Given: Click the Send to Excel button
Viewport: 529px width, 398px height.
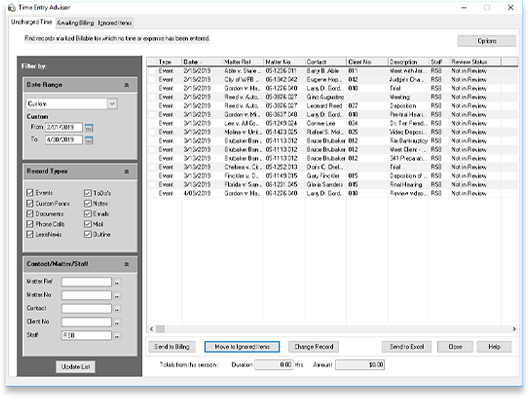Looking at the screenshot, I should point(407,346).
